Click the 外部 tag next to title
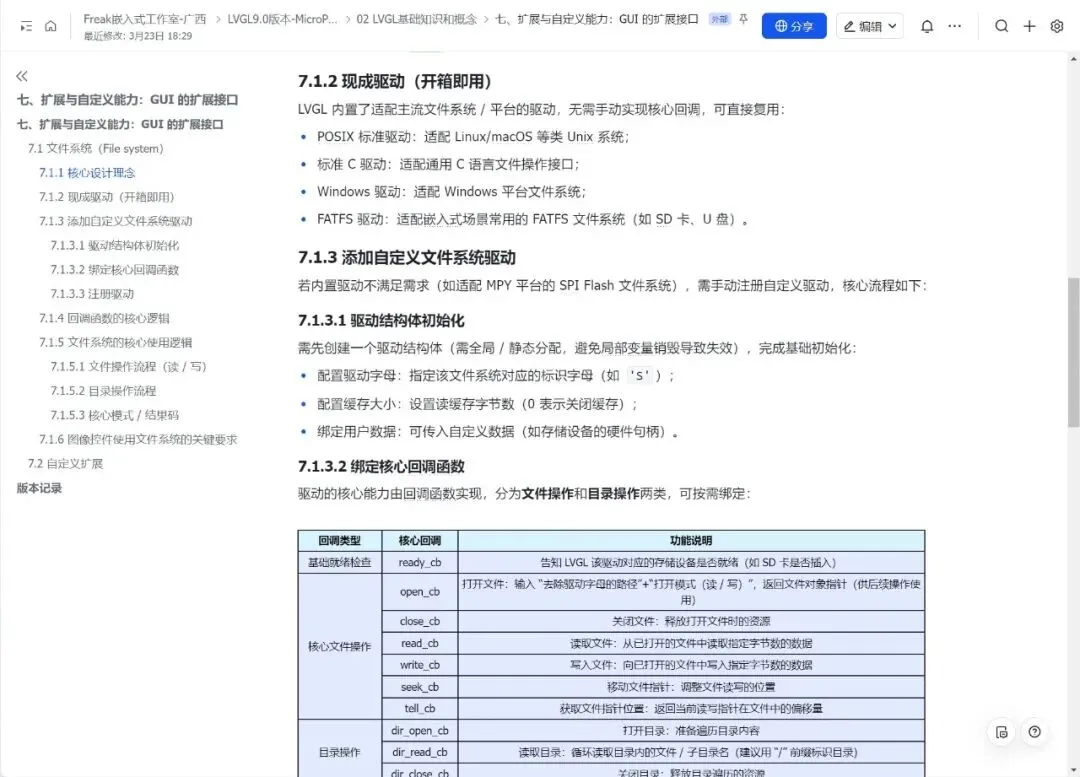Viewport: 1080px width, 777px height. coord(719,19)
